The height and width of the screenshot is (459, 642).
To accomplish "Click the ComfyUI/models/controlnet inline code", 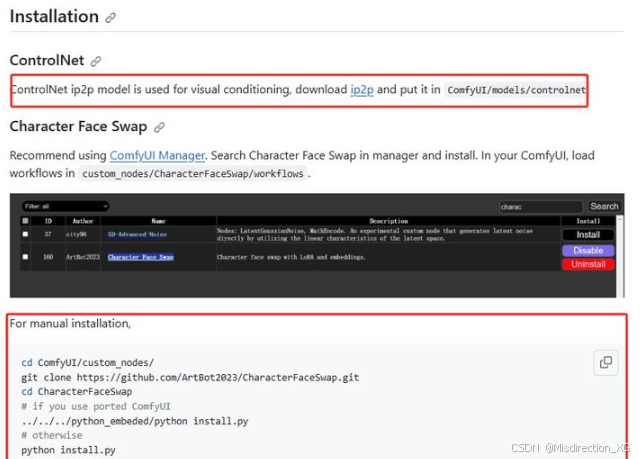I will pos(516,90).
